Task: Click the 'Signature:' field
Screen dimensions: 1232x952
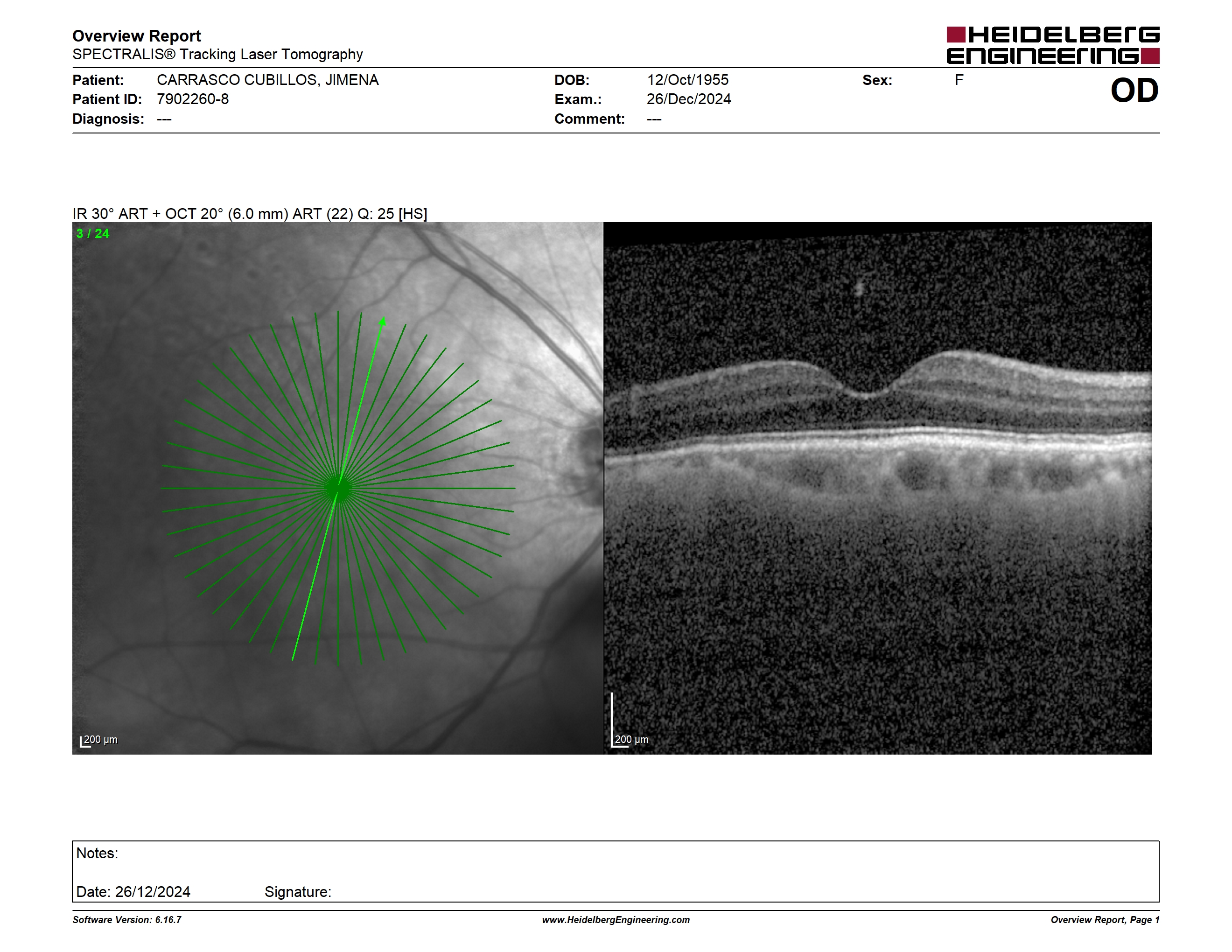Action: pos(298,892)
